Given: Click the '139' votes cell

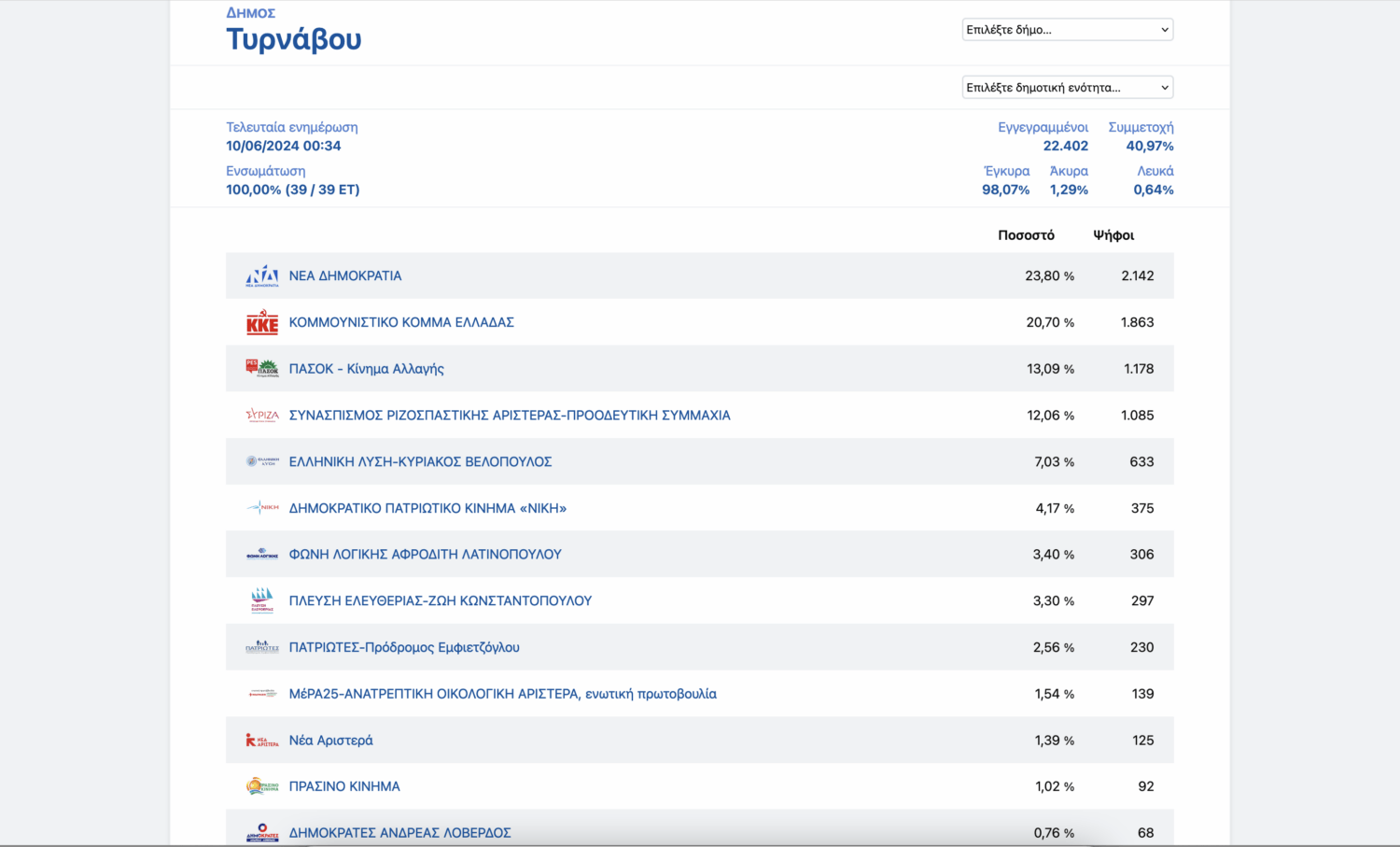Looking at the screenshot, I should coord(1142,694).
